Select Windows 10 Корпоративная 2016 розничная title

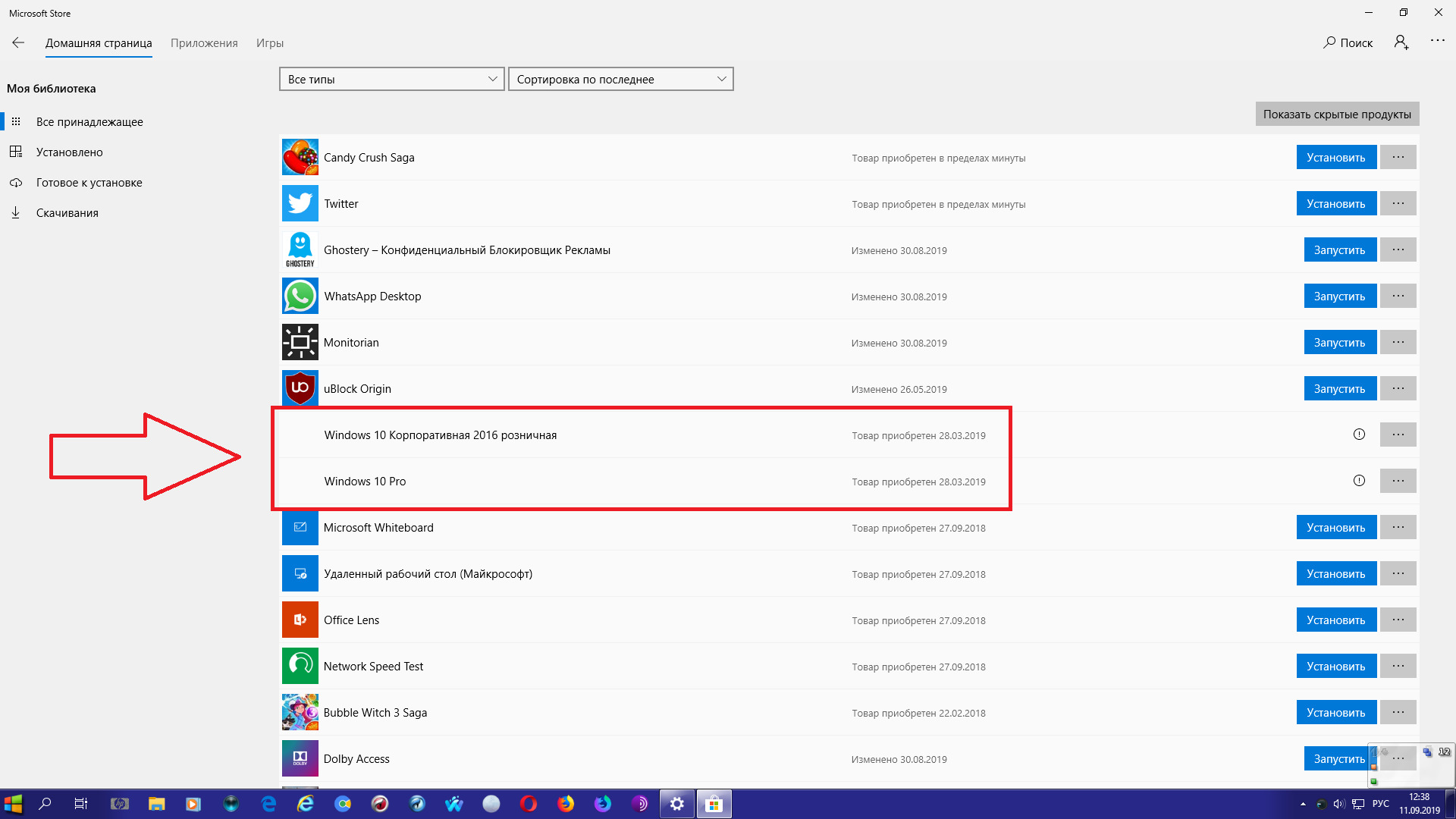[x=441, y=435]
